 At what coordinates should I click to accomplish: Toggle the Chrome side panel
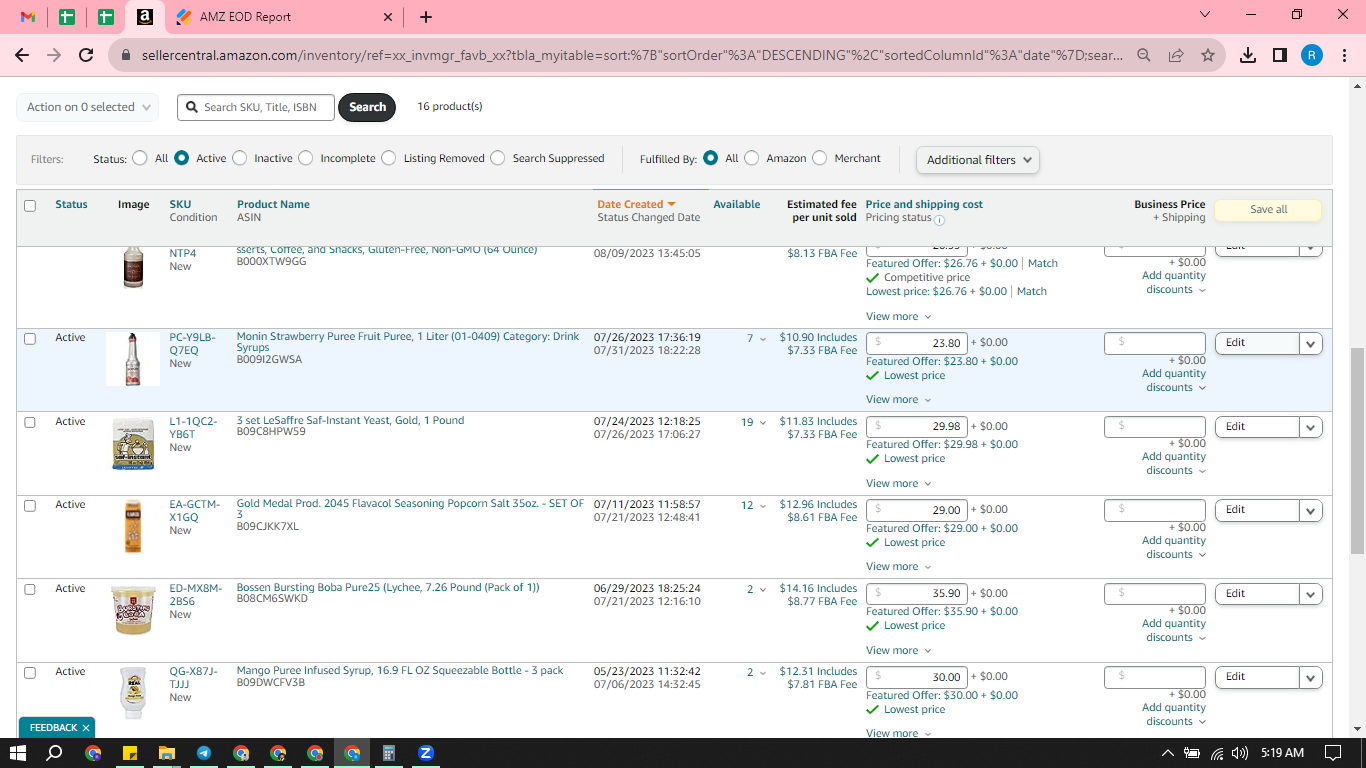pos(1280,56)
